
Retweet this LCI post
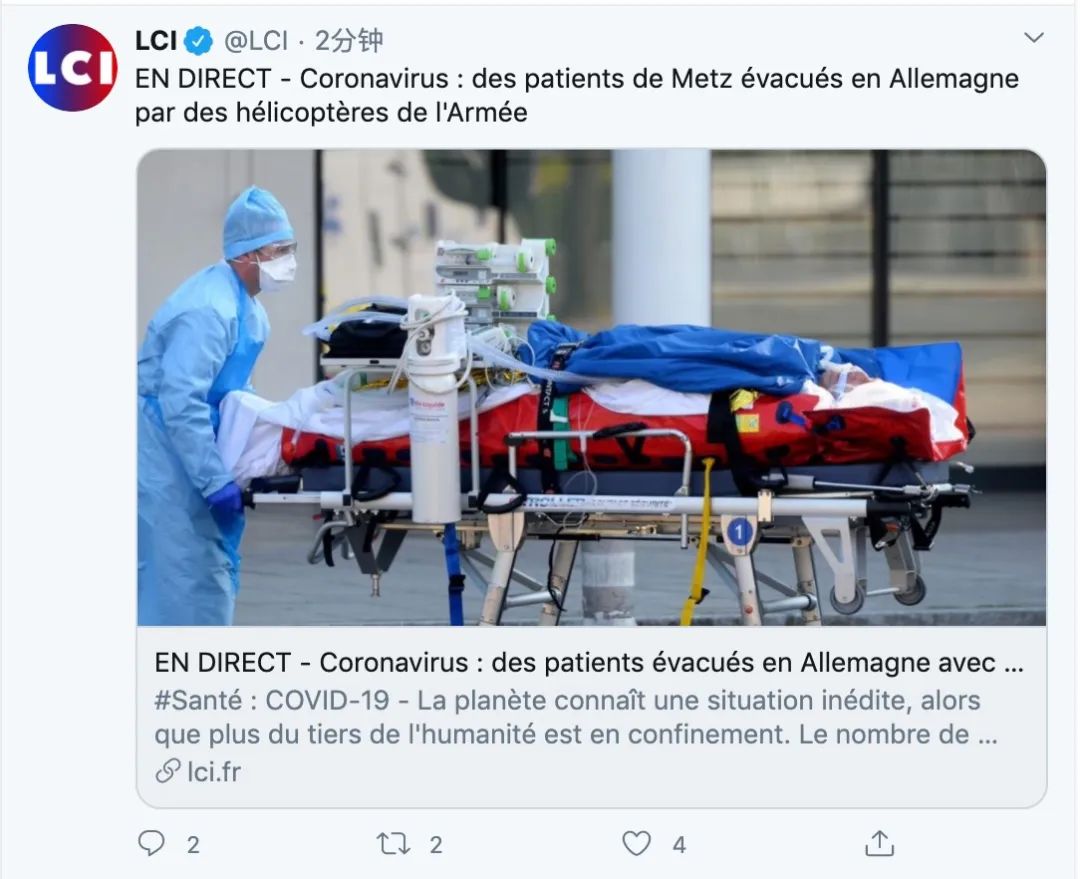(x=393, y=844)
